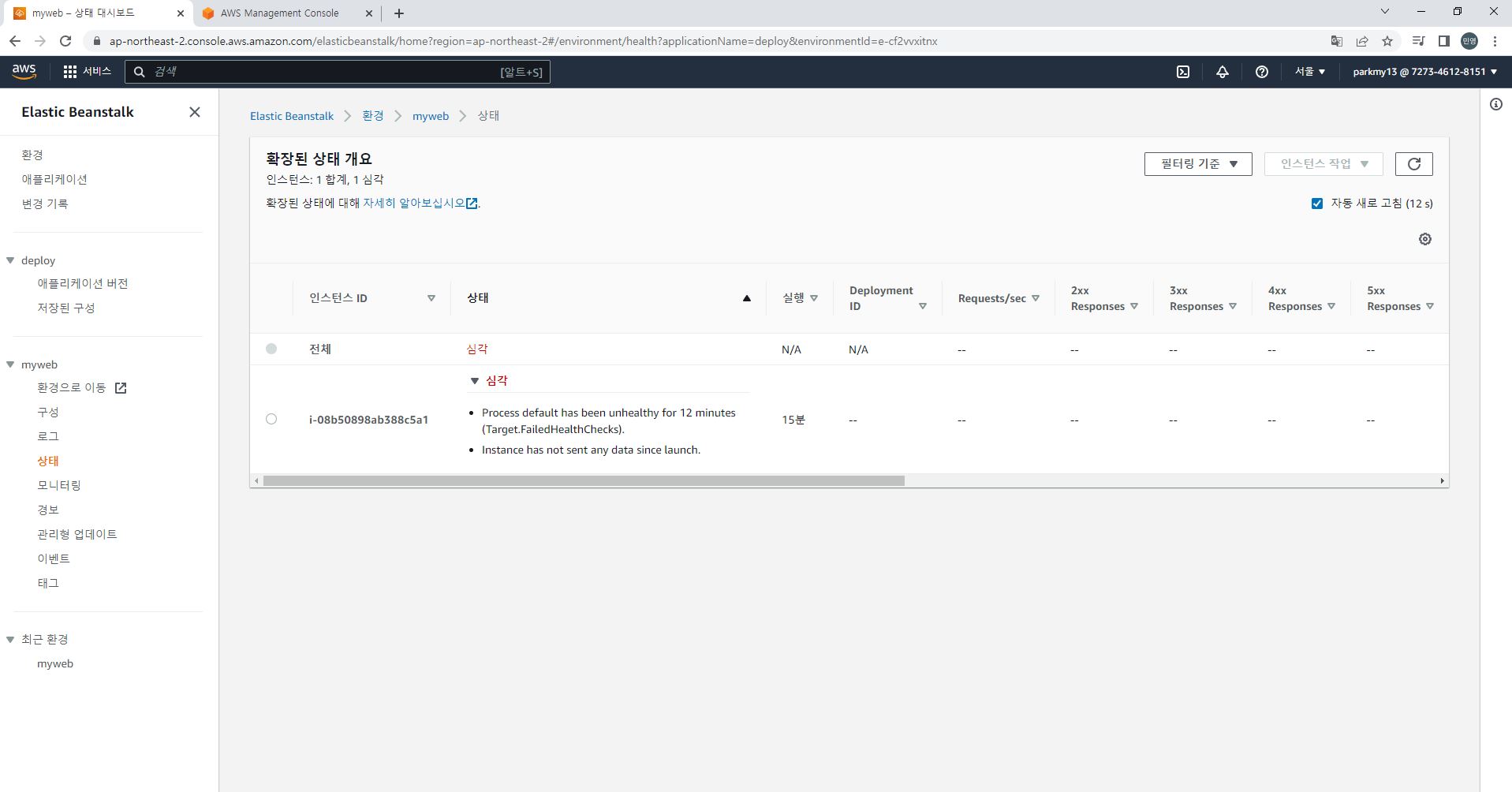Image resolution: width=1512 pixels, height=792 pixels.
Task: Reload the browser page
Action: click(65, 41)
